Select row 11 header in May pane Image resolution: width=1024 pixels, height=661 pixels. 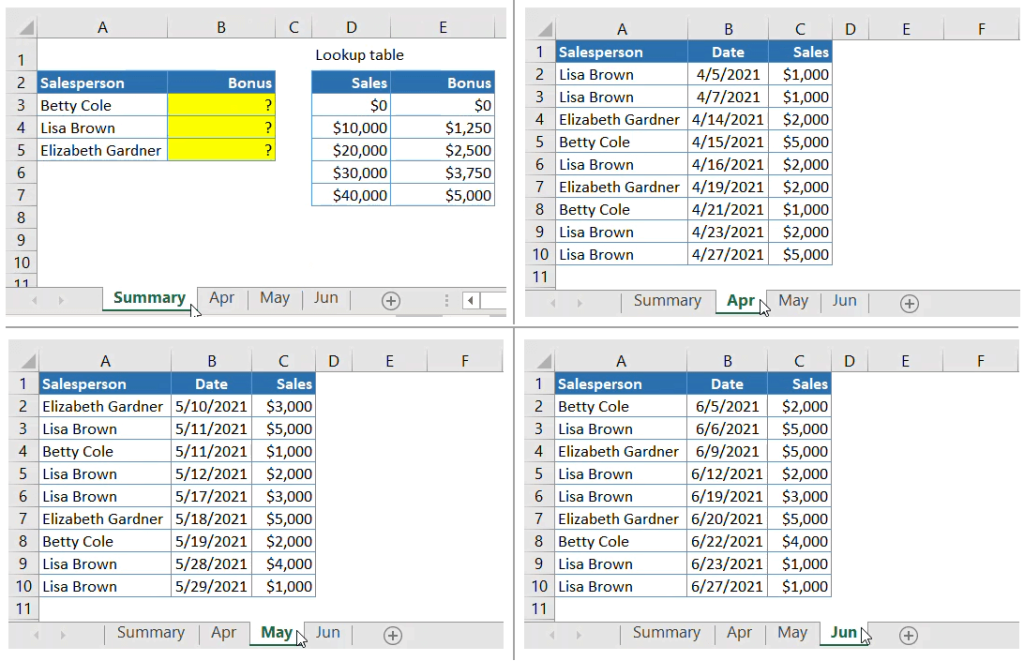coord(24,609)
